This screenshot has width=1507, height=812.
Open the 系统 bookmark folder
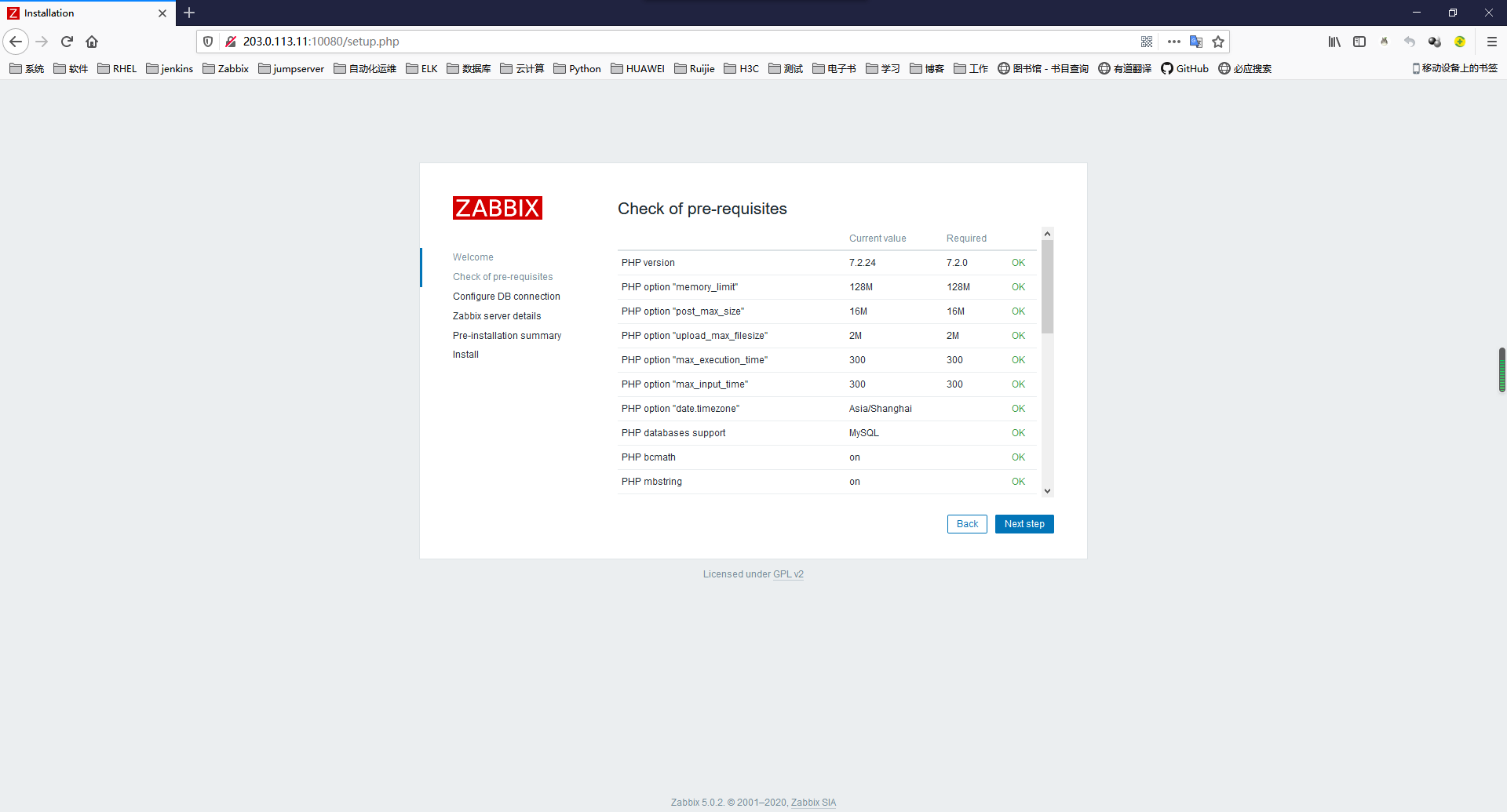(x=27, y=69)
